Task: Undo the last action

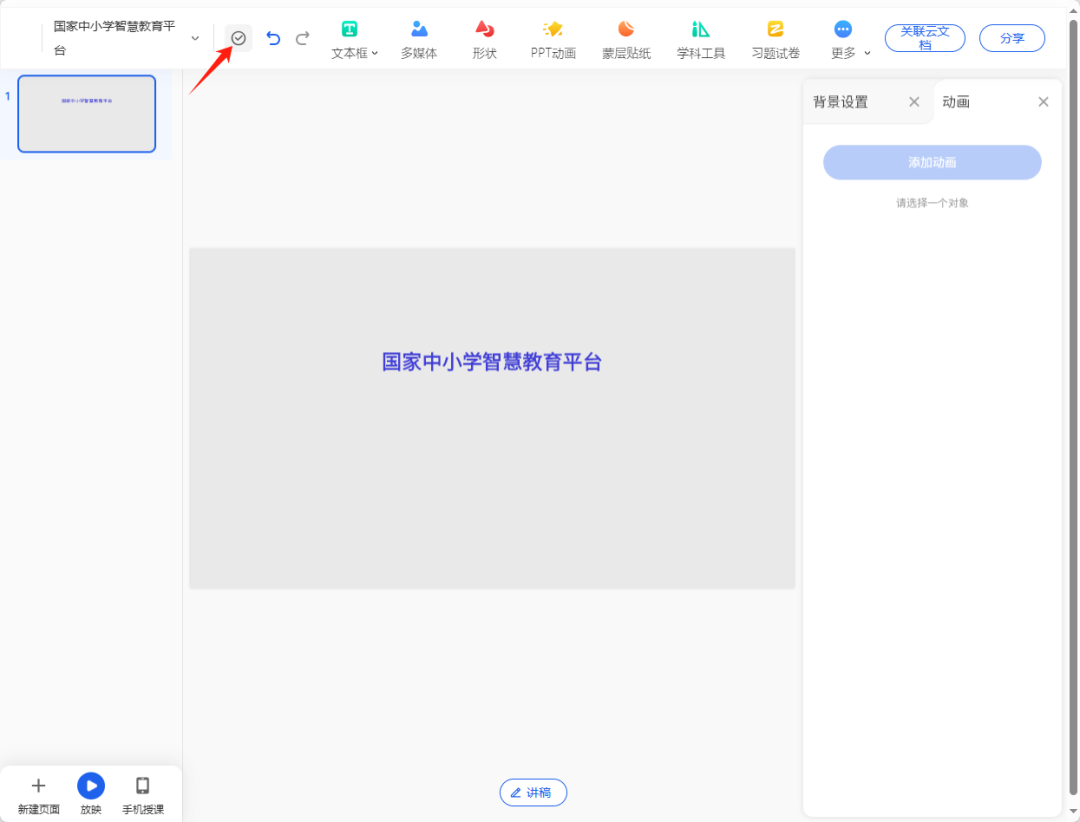Action: click(x=271, y=37)
